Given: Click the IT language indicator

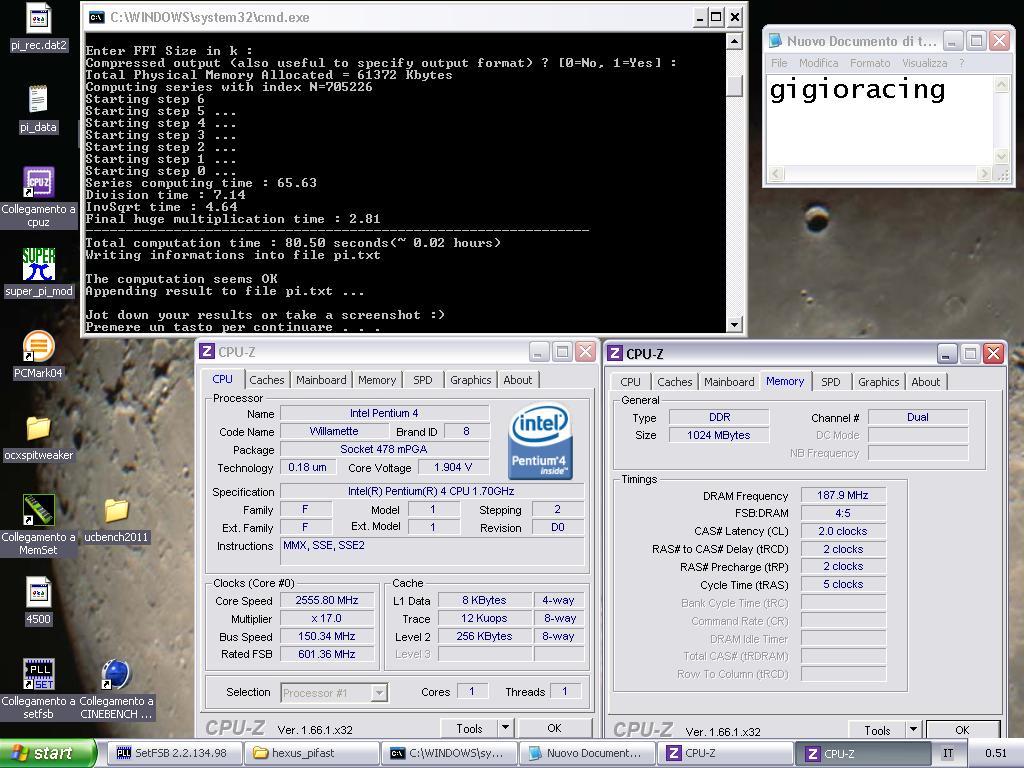Looking at the screenshot, I should [948, 753].
